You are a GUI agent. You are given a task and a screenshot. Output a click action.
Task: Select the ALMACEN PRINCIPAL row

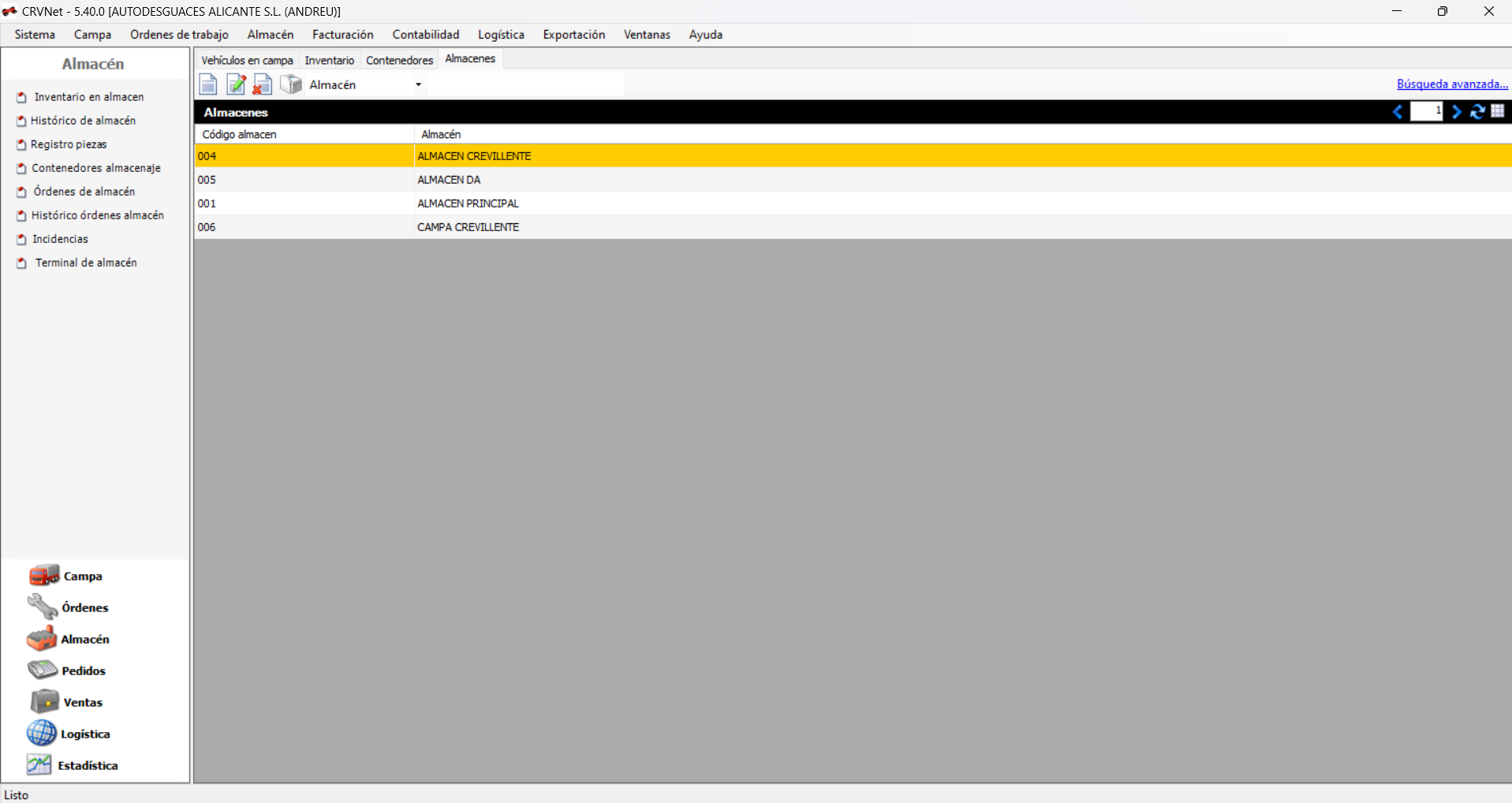click(x=468, y=204)
